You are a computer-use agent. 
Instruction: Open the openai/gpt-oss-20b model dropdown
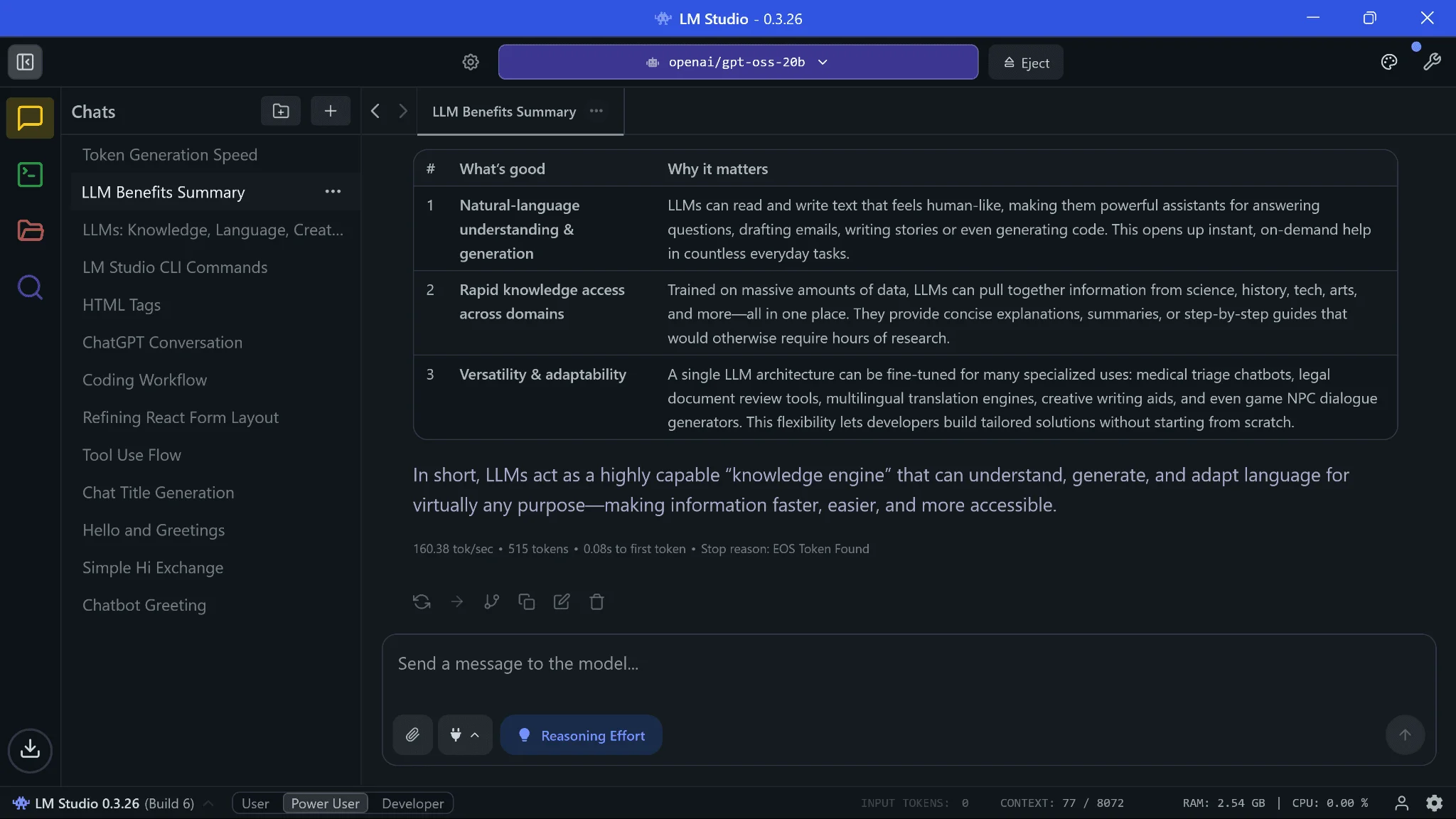[737, 62]
